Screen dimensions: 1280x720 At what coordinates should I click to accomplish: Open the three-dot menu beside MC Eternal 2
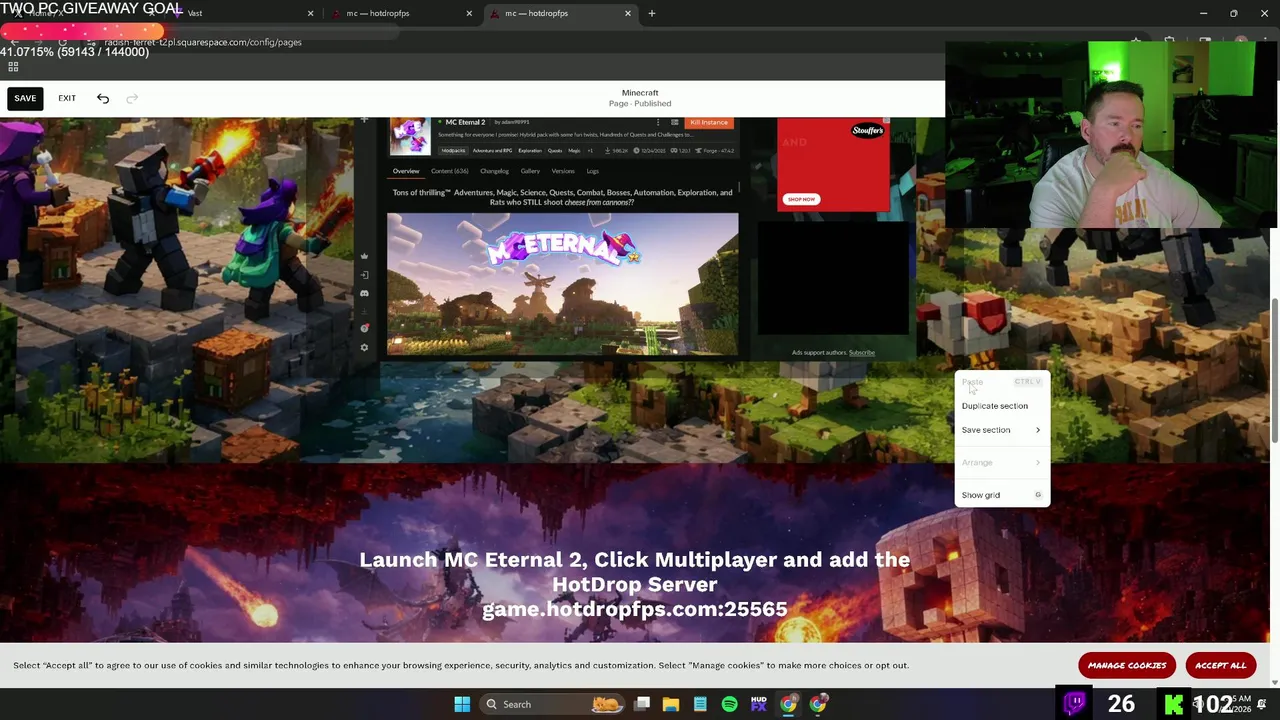658,122
